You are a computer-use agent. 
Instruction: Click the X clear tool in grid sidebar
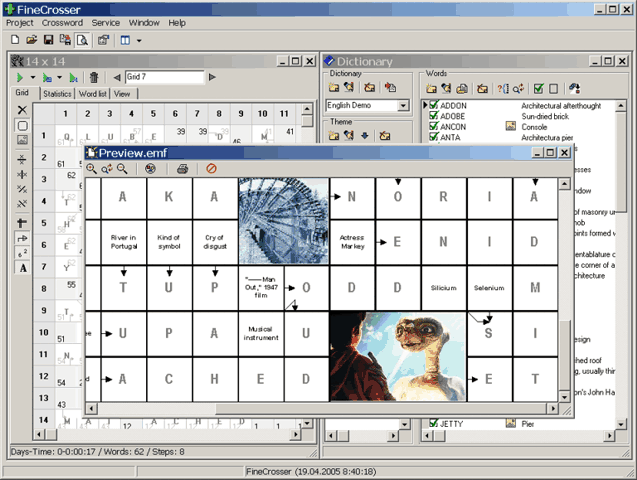(x=22, y=110)
